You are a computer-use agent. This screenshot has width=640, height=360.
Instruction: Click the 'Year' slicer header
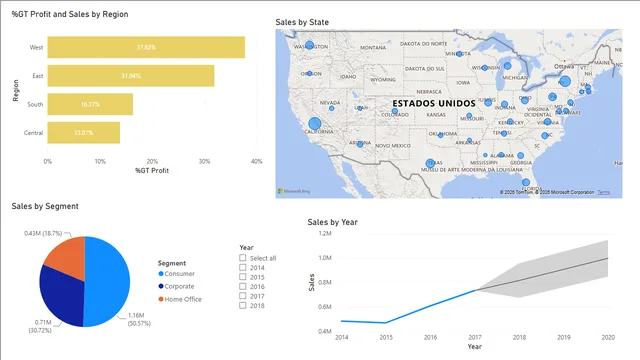(246, 247)
